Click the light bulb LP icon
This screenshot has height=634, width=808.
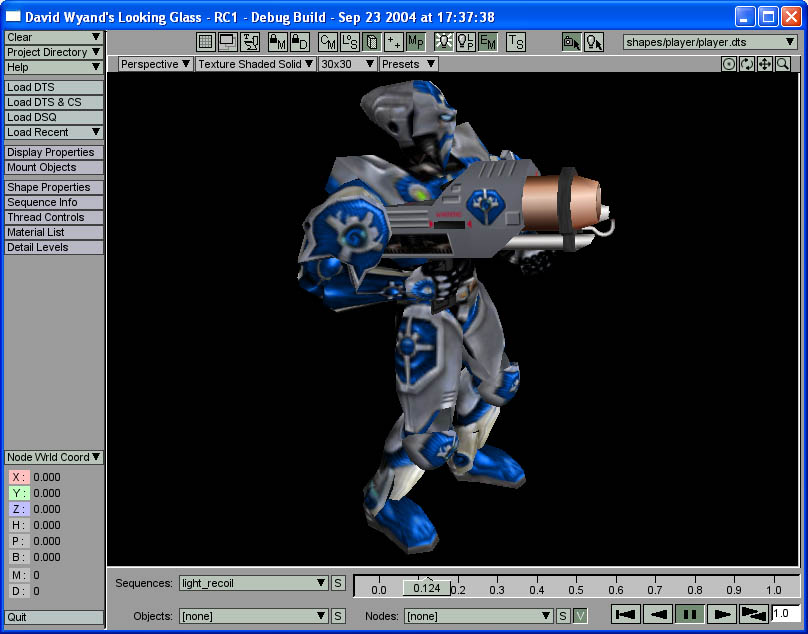466,42
